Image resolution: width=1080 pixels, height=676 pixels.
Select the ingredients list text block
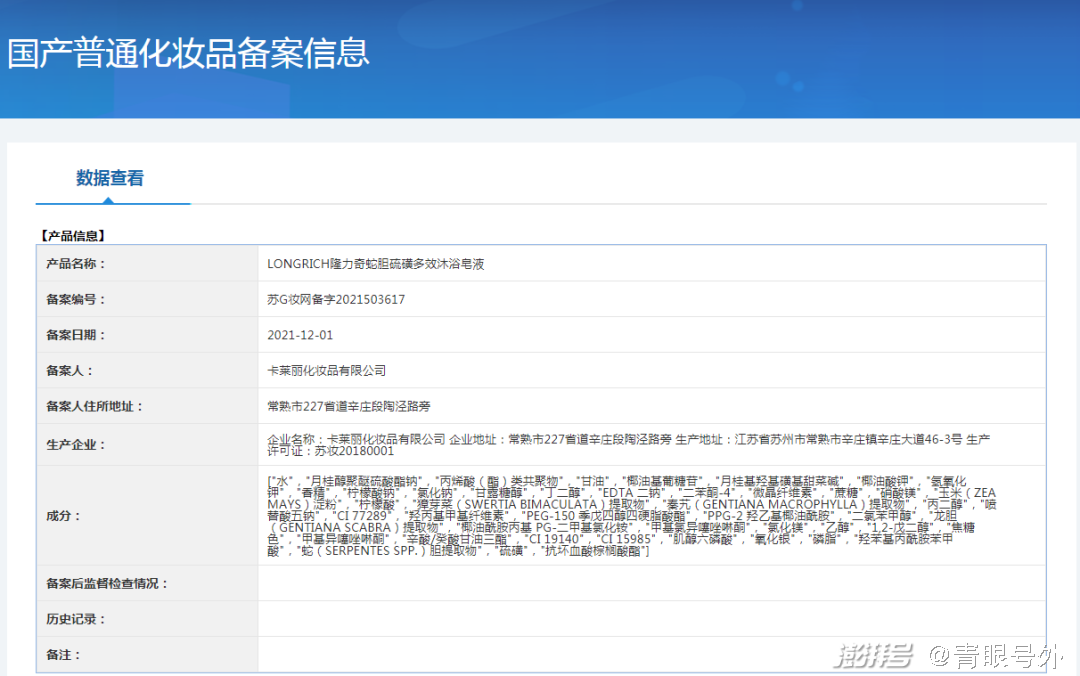(x=632, y=516)
